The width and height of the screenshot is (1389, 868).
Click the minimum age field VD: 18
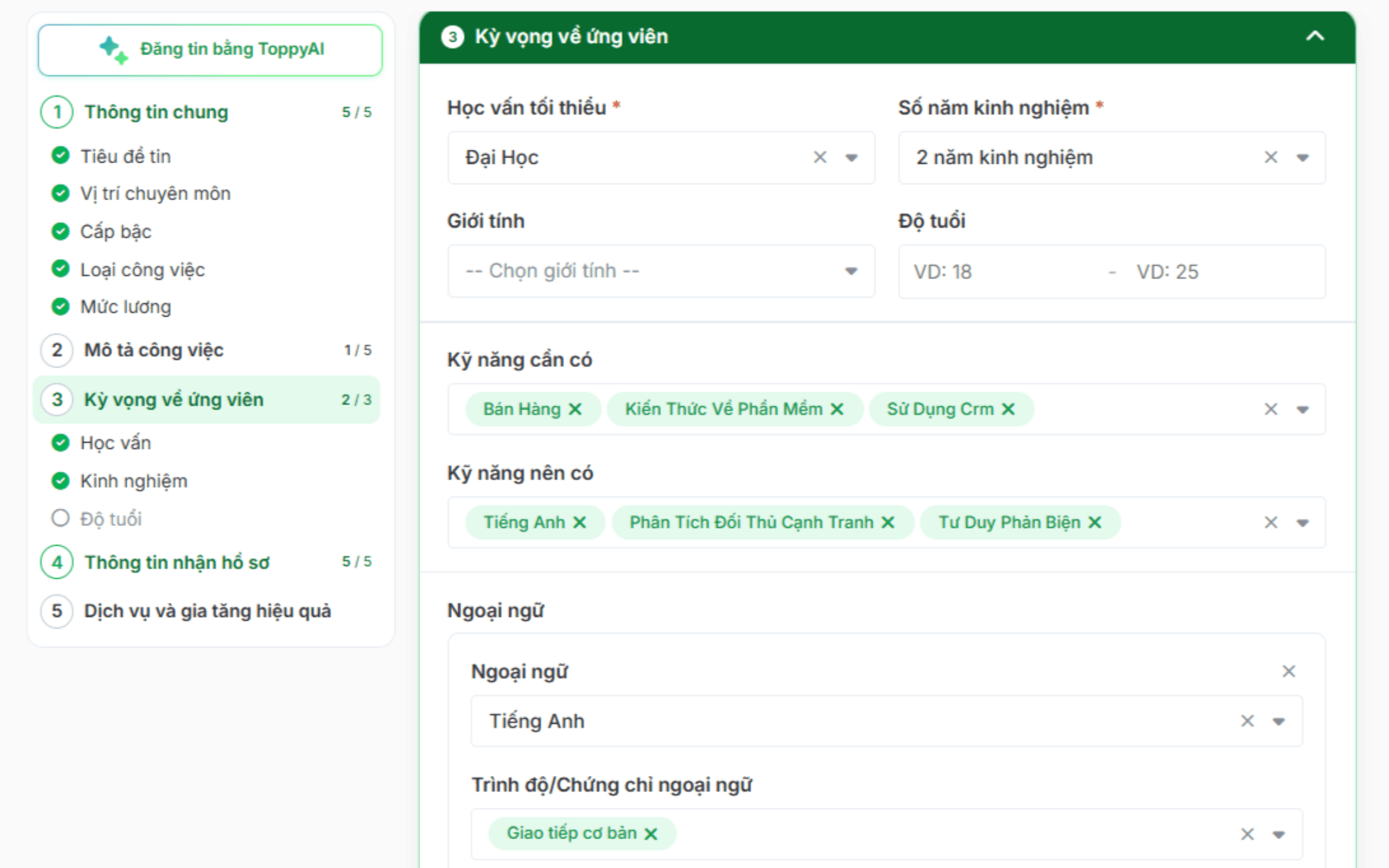(1000, 272)
